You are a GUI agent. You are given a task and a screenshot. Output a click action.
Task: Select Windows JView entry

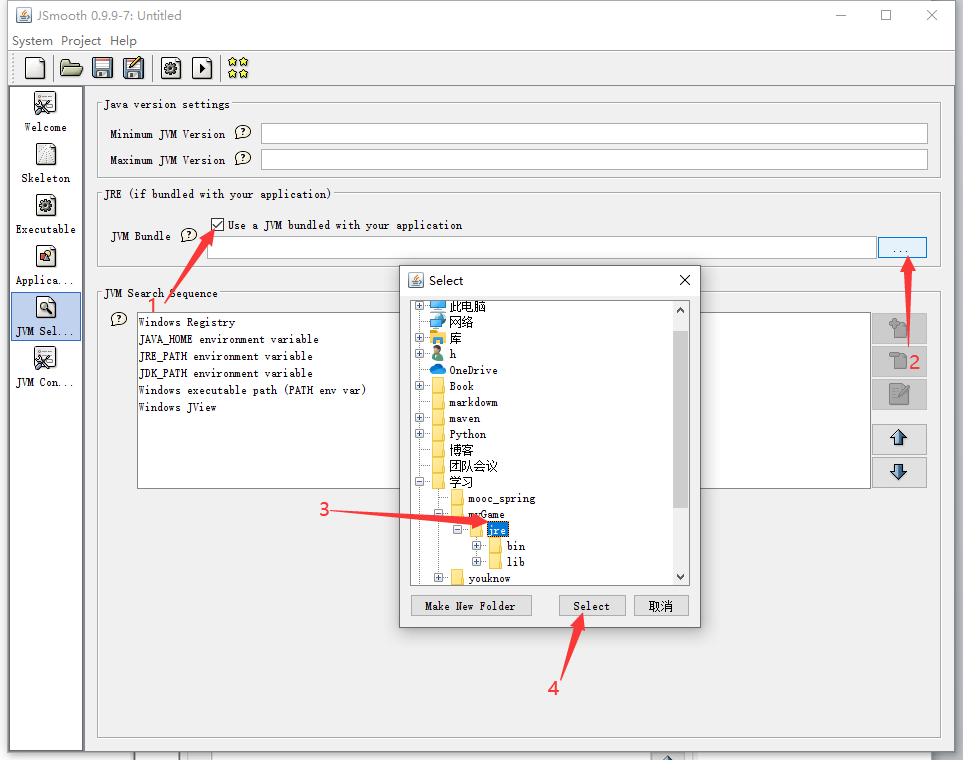pyautogui.click(x=177, y=407)
